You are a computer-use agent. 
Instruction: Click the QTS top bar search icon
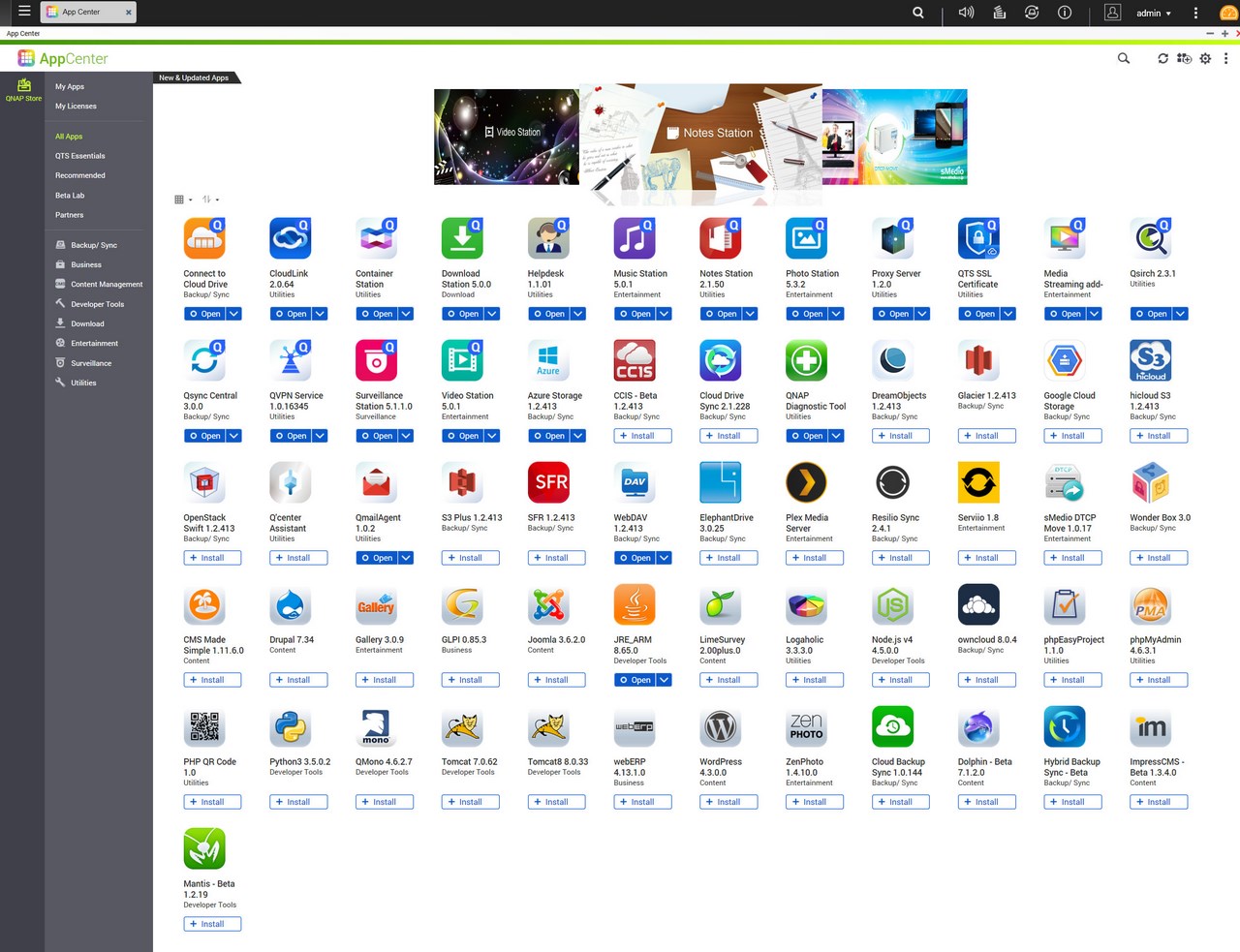click(x=918, y=13)
